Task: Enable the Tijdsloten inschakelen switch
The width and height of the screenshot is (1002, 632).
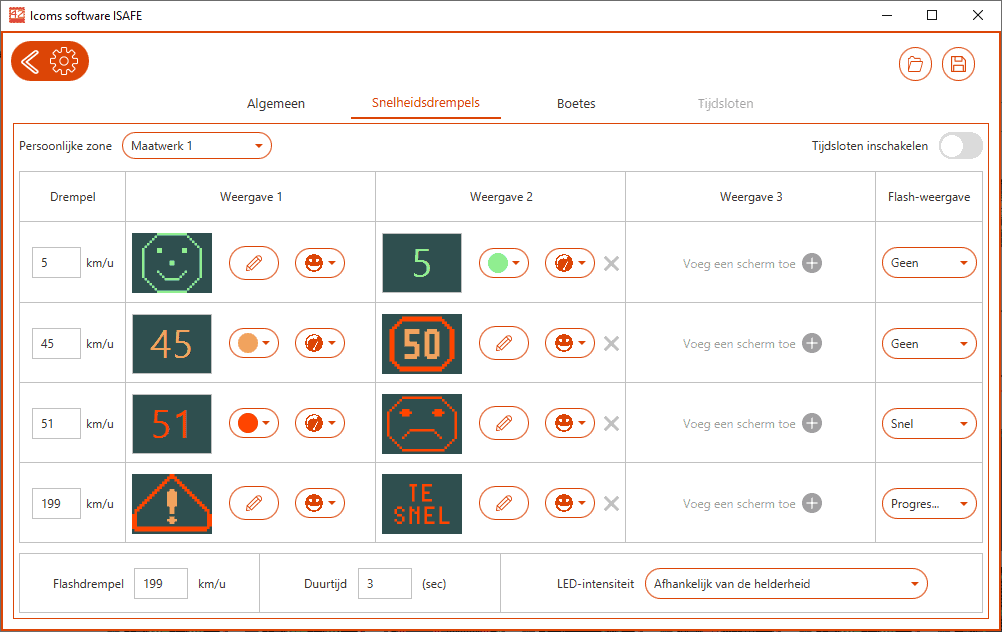Action: coord(960,146)
